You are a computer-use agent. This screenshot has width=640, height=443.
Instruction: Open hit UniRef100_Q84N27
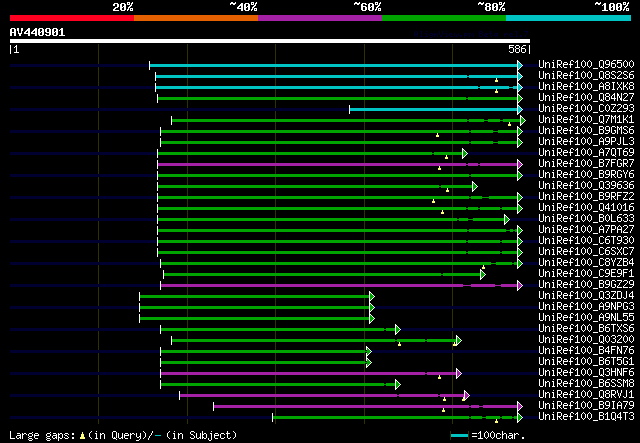586,98
